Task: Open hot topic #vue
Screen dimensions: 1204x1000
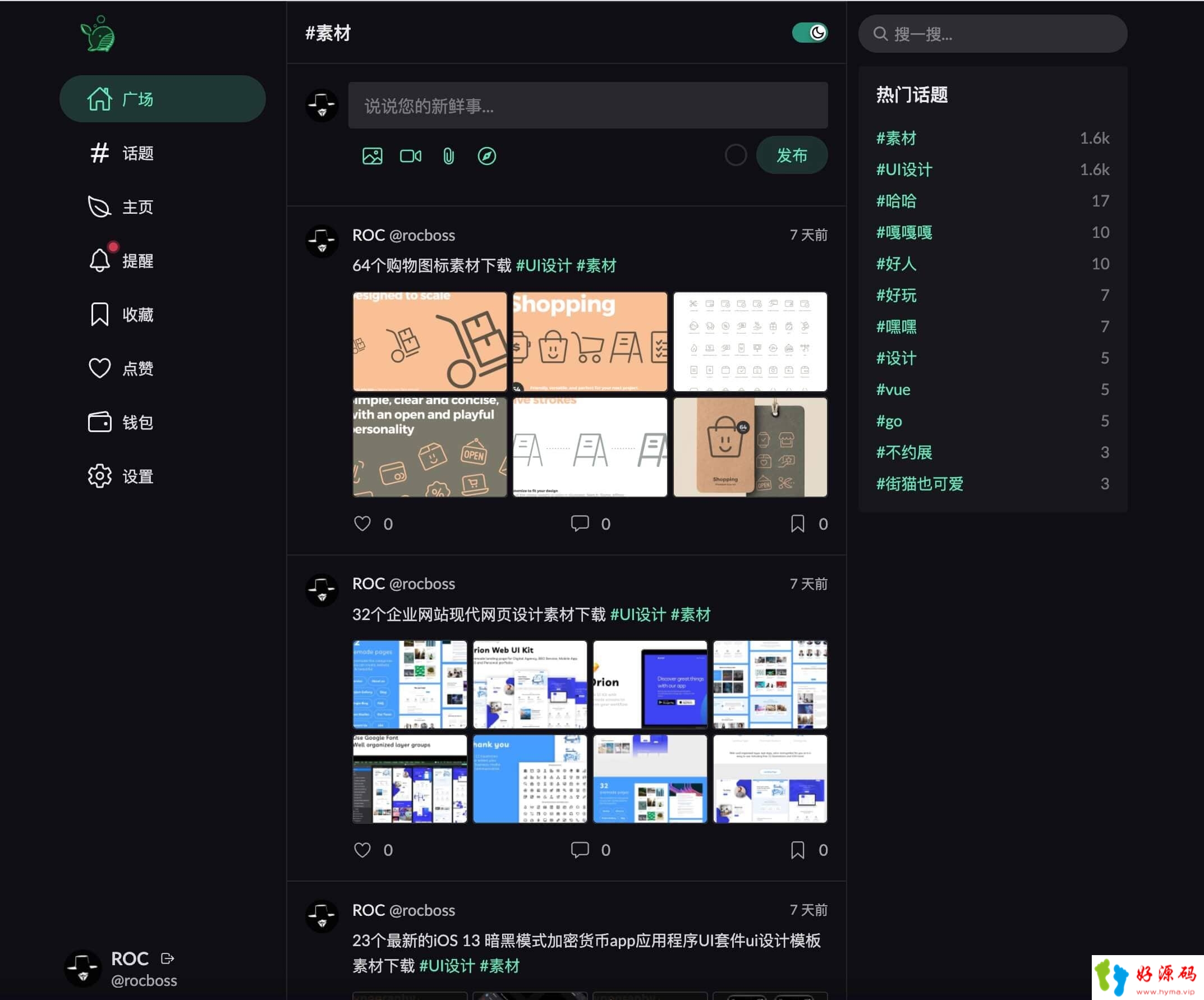Action: [x=893, y=389]
